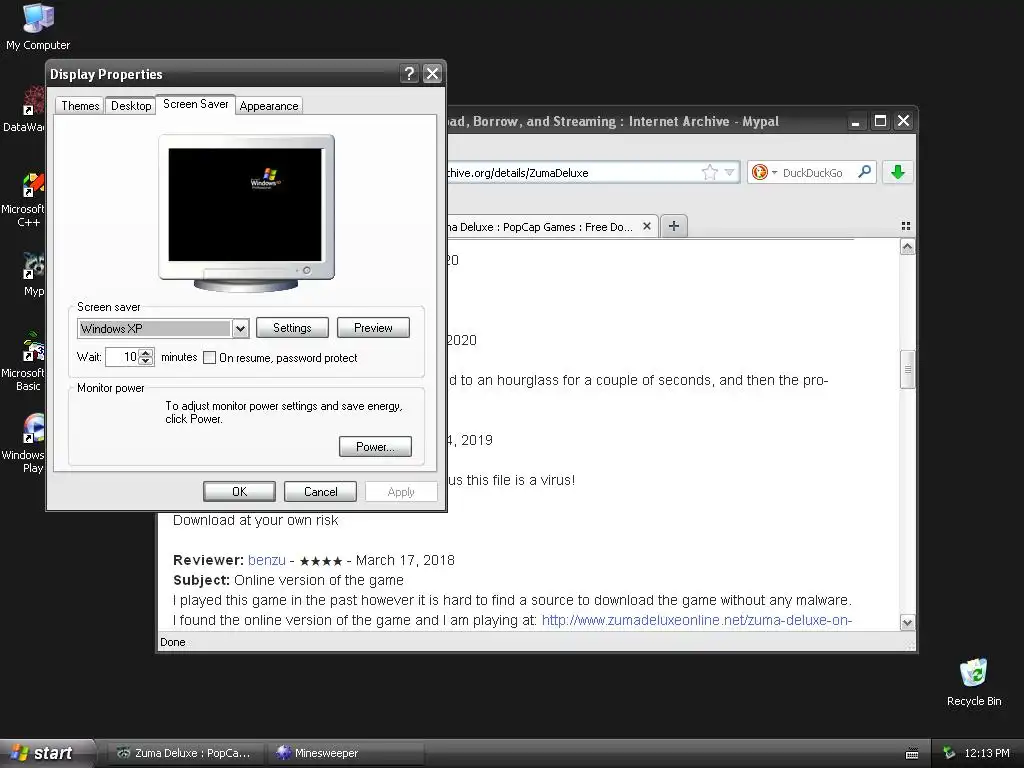Screen dimensions: 1024x768
Task: Switch to the Desktop tab
Action: point(131,106)
